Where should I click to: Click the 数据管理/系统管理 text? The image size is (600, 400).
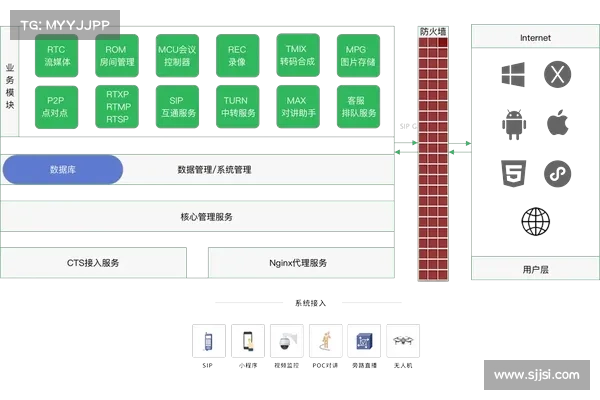point(214,170)
